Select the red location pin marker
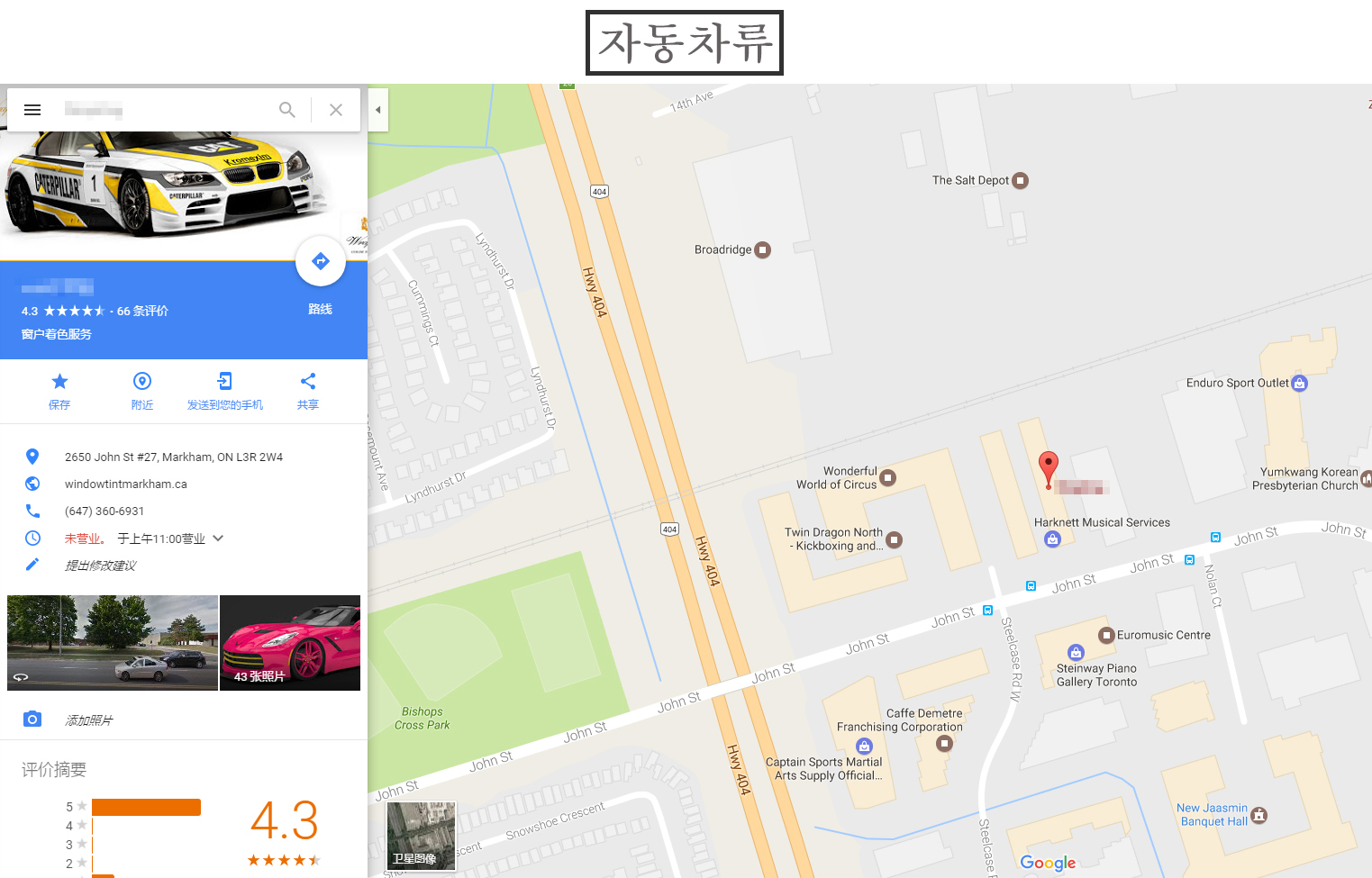1372x878 pixels. coord(1048,469)
